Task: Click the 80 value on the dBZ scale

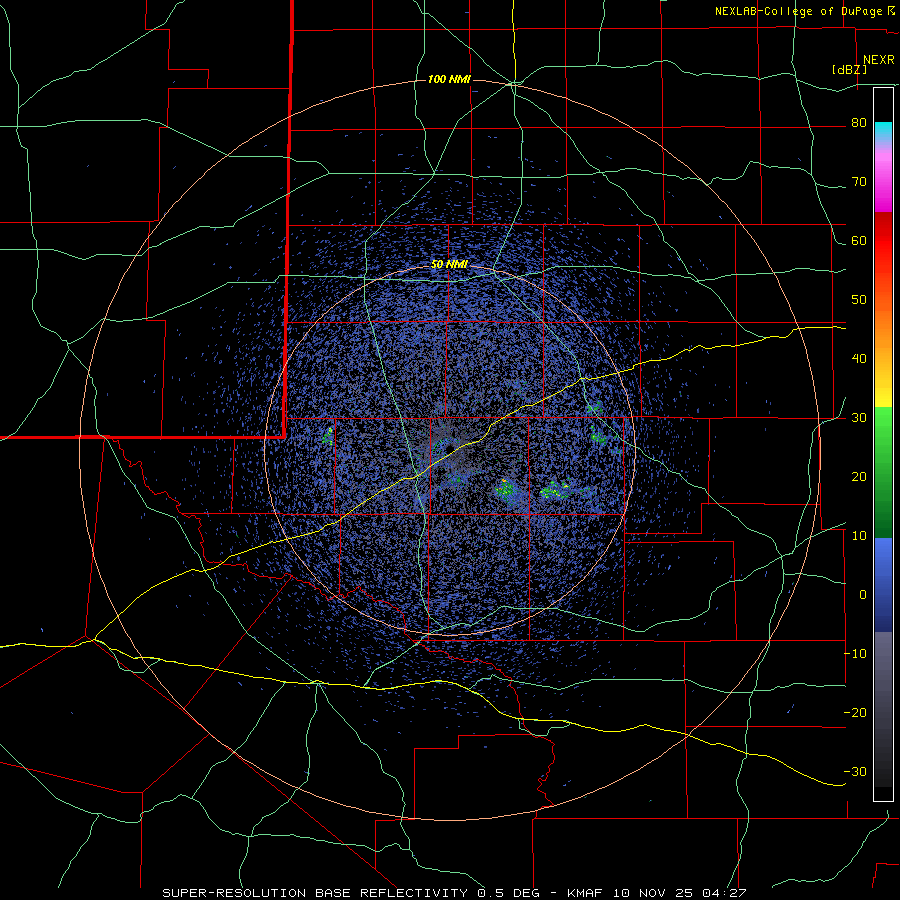Action: [x=859, y=123]
